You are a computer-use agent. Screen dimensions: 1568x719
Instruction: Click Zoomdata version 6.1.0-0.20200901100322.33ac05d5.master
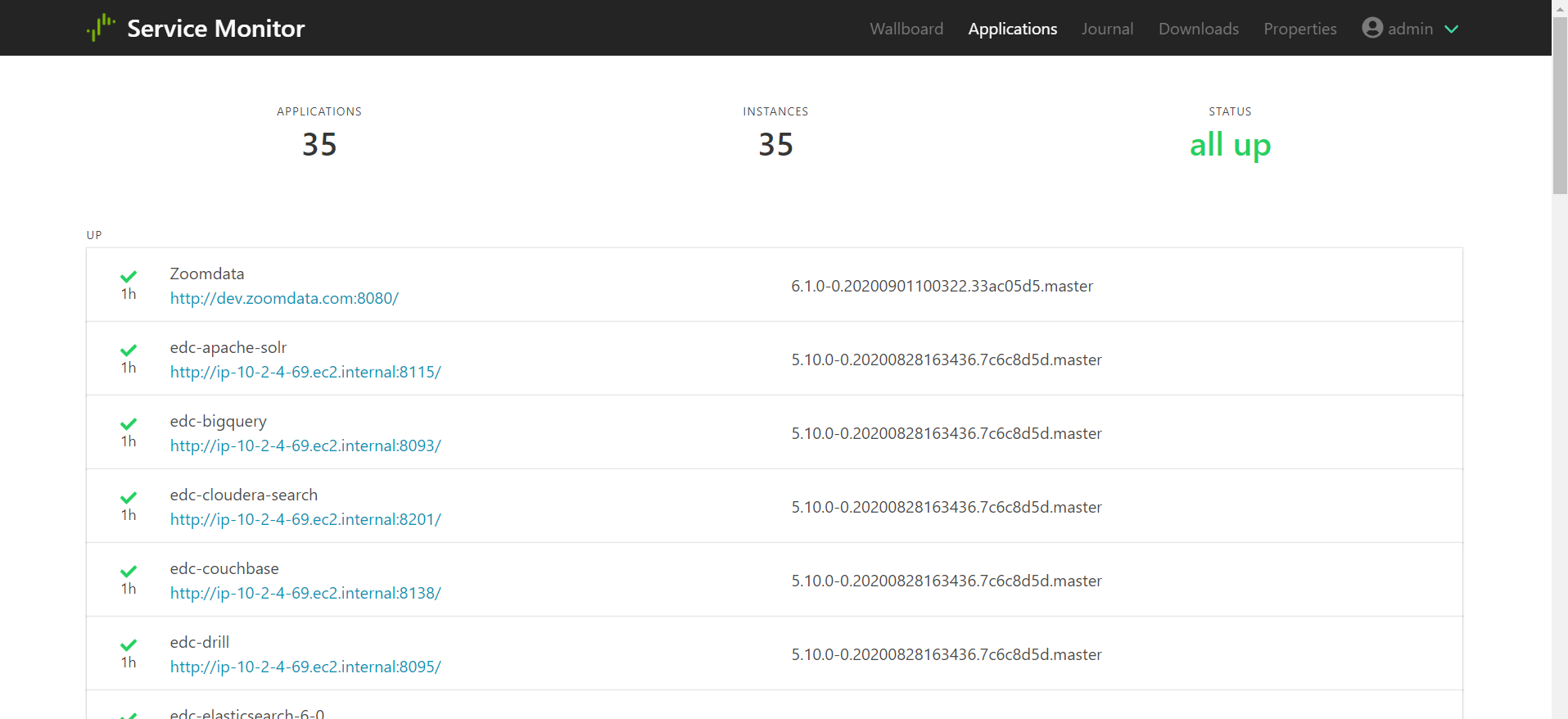[942, 286]
